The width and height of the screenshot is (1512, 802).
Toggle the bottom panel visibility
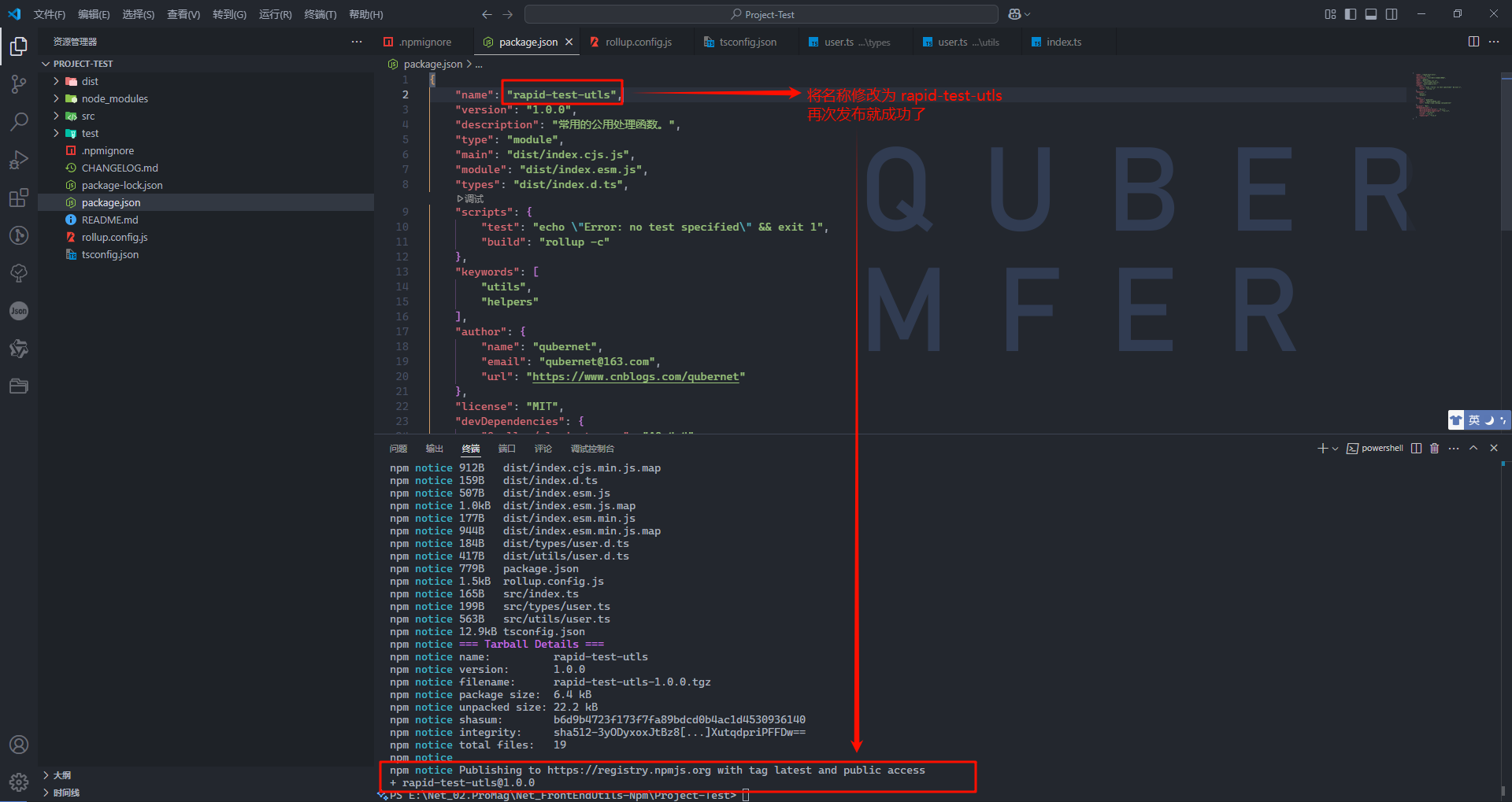click(x=1371, y=14)
